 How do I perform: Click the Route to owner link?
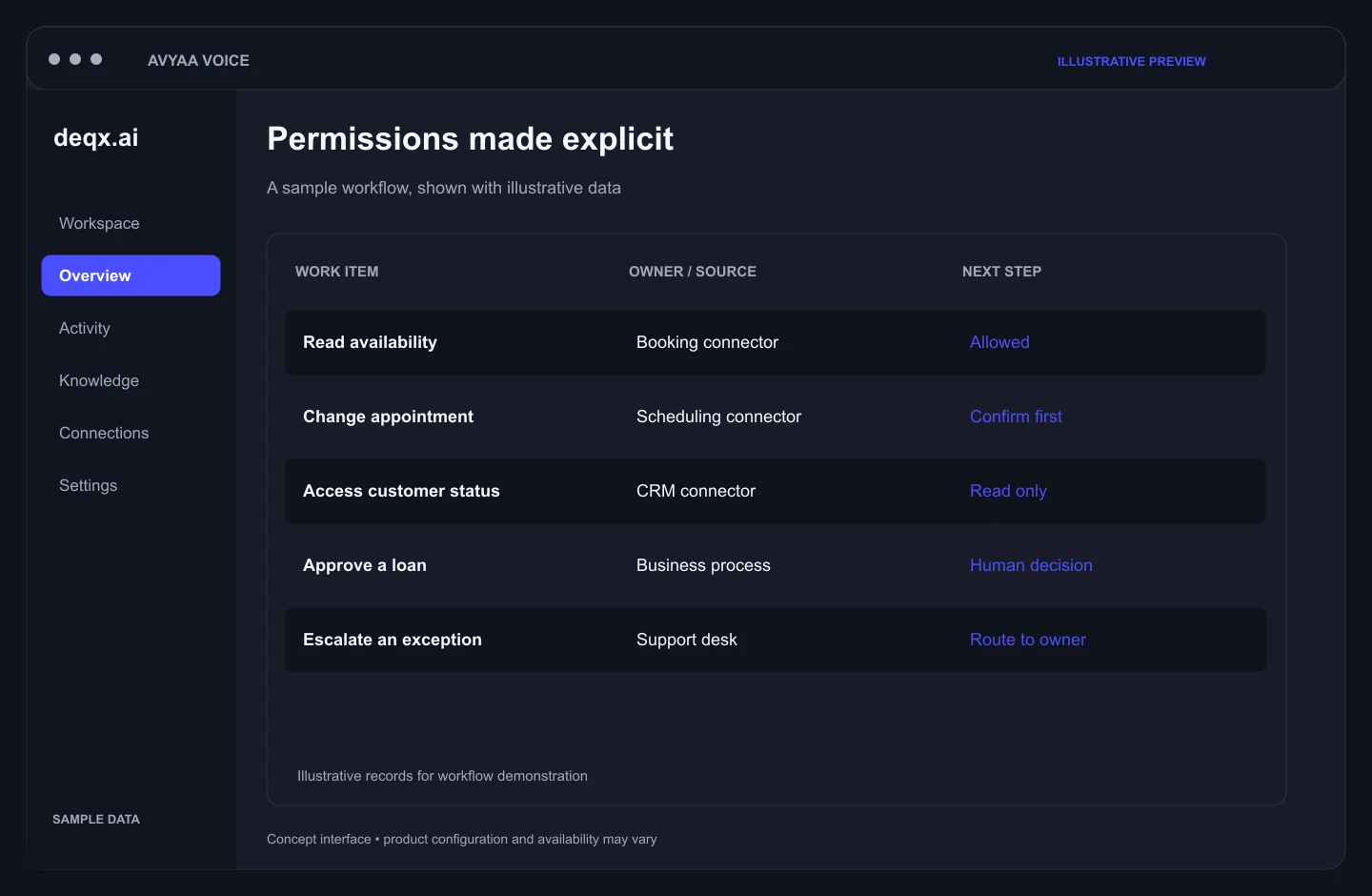[1028, 640]
